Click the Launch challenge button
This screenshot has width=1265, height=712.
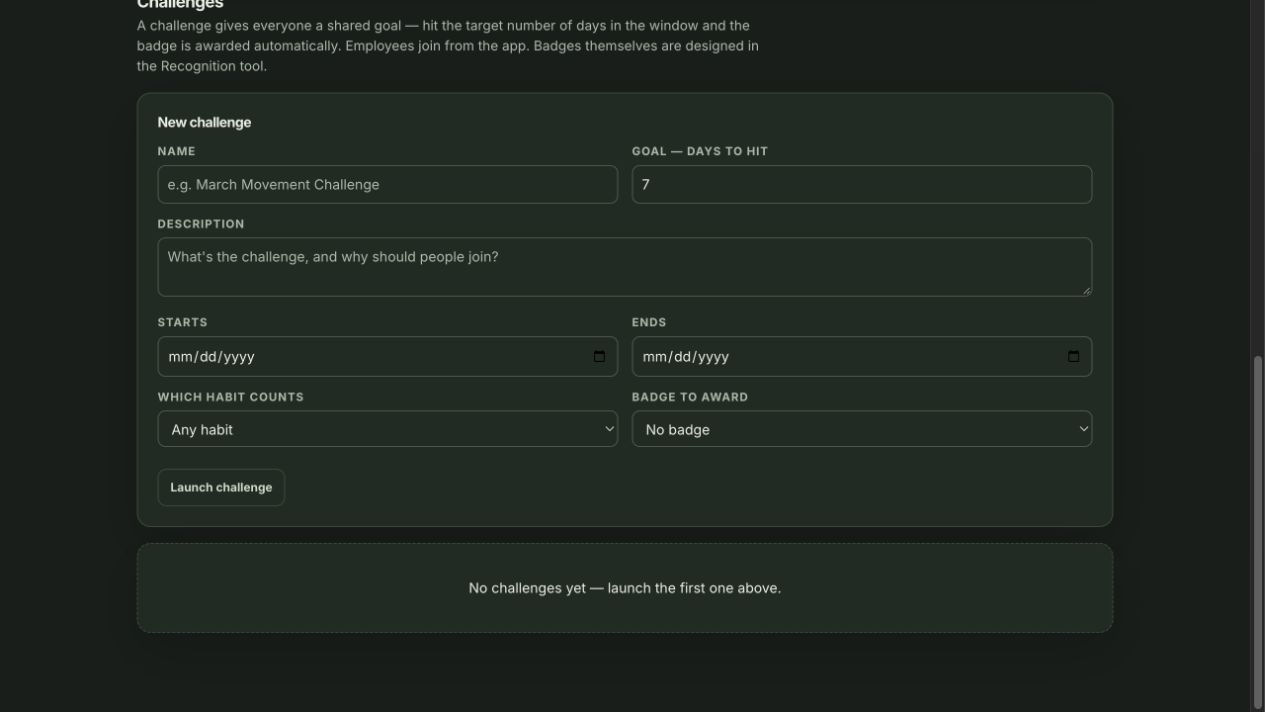[221, 488]
